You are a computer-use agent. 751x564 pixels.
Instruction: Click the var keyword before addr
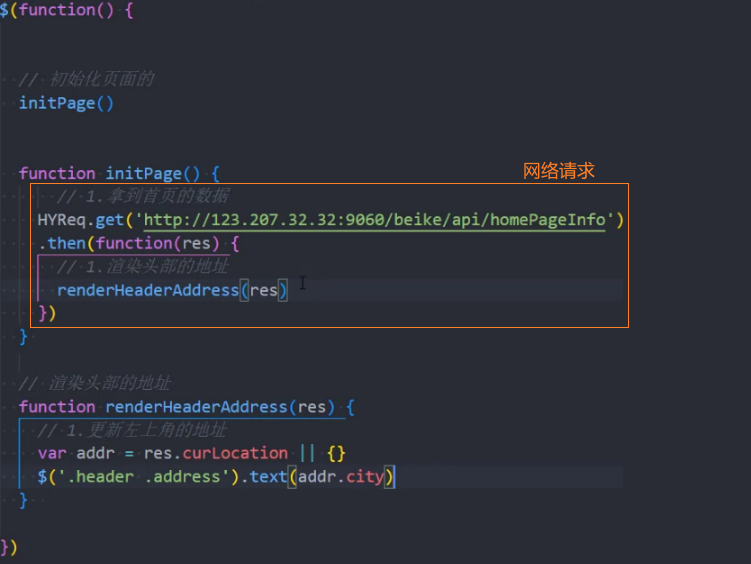[x=52, y=453]
